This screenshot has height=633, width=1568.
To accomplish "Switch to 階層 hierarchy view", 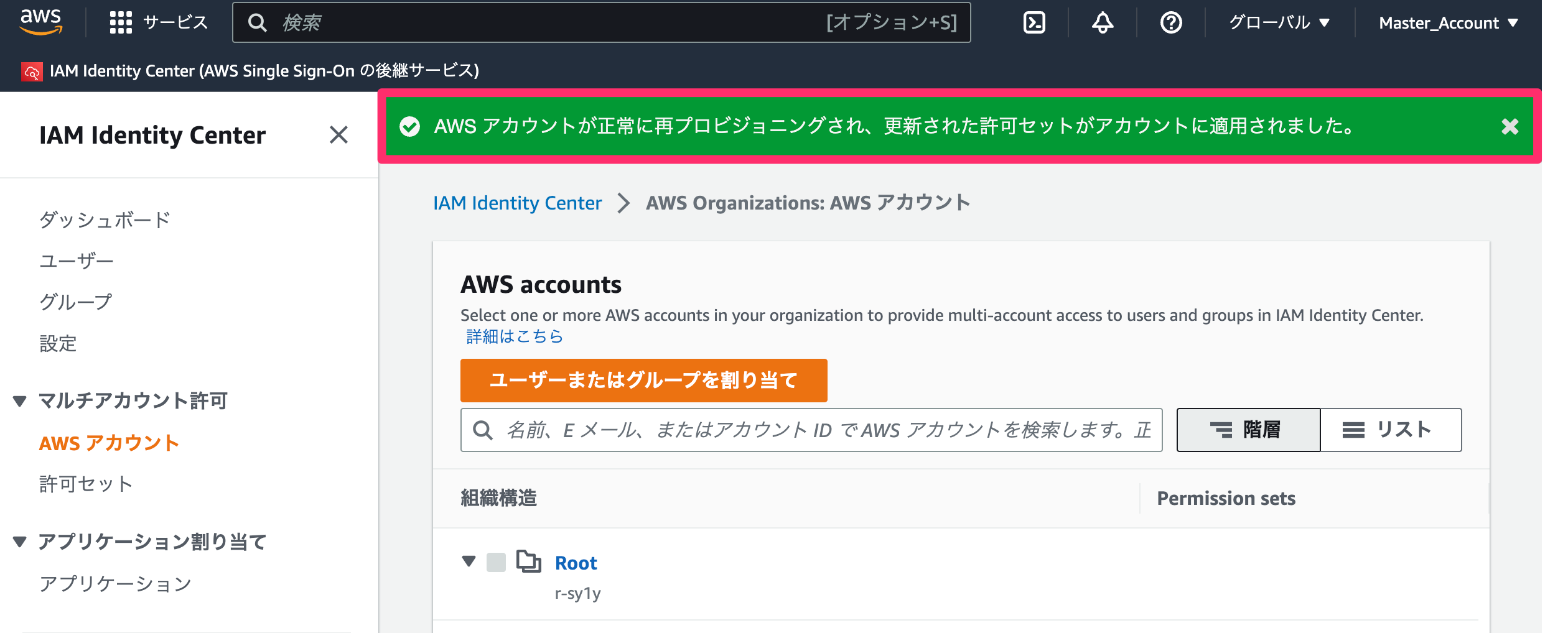I will (1248, 430).
